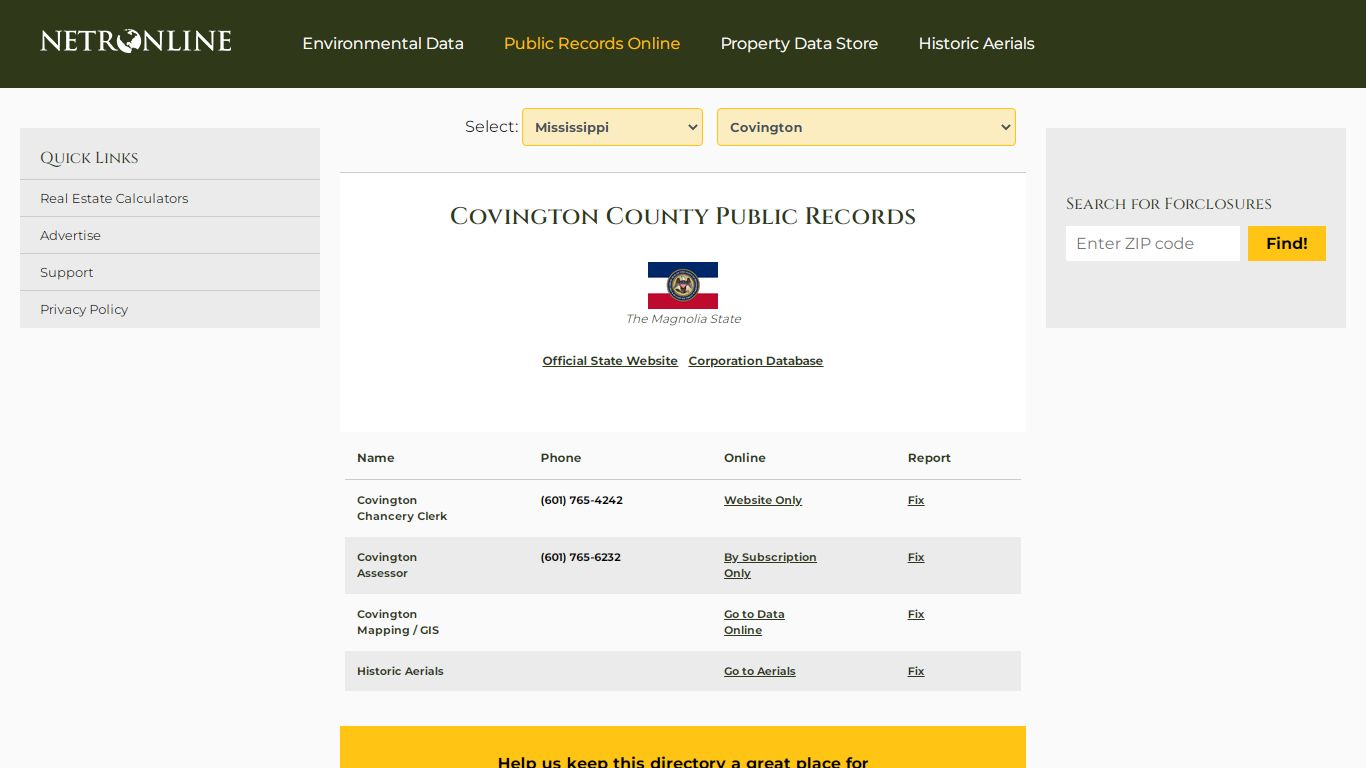Screen dimensions: 1366x768
Task: Click Fix for Covington Mapping / GIS
Action: pos(916,614)
